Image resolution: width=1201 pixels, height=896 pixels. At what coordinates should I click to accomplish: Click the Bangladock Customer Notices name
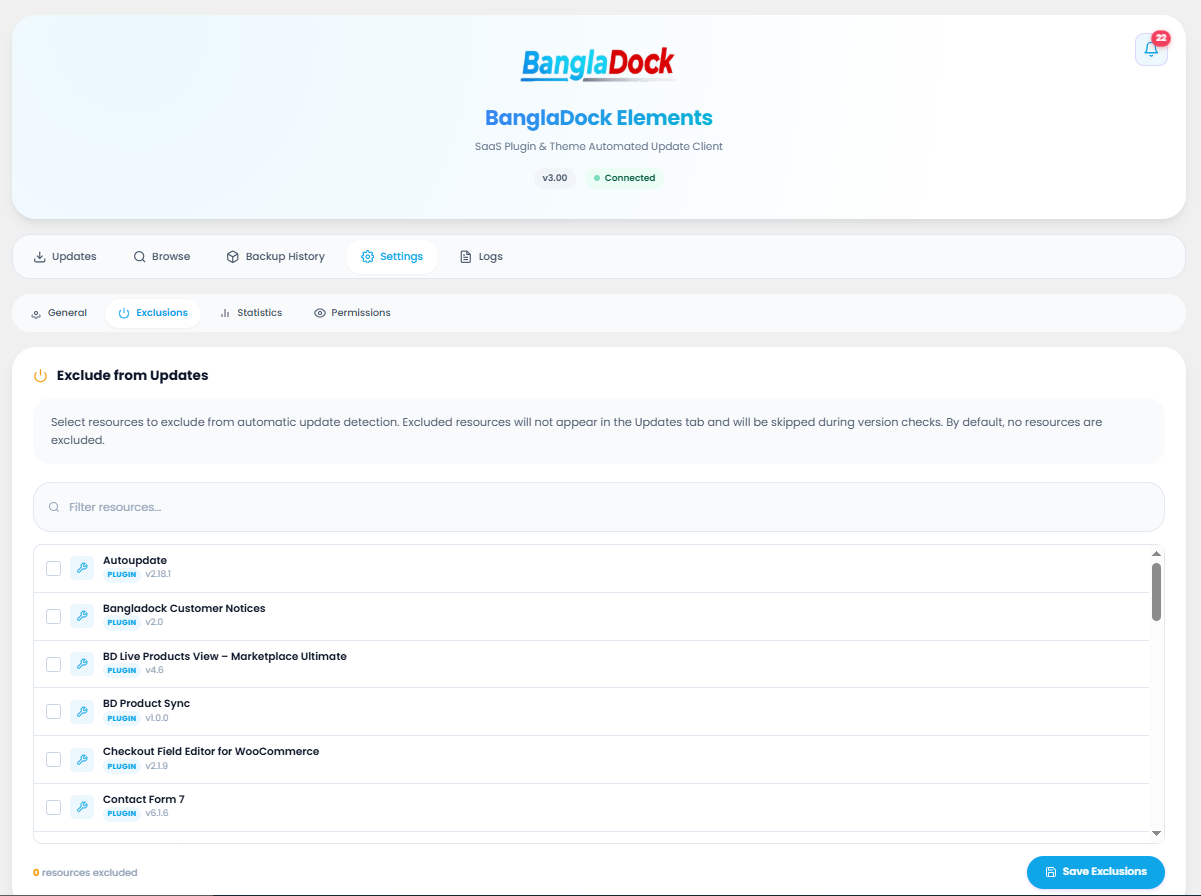pyautogui.click(x=184, y=609)
